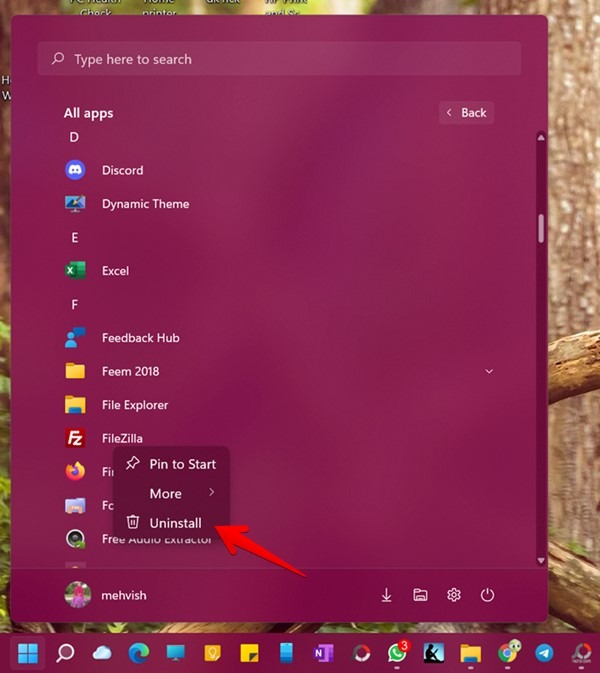Launch the Dynamic Theme app icon
Viewport: 600px width, 673px height.
point(75,203)
